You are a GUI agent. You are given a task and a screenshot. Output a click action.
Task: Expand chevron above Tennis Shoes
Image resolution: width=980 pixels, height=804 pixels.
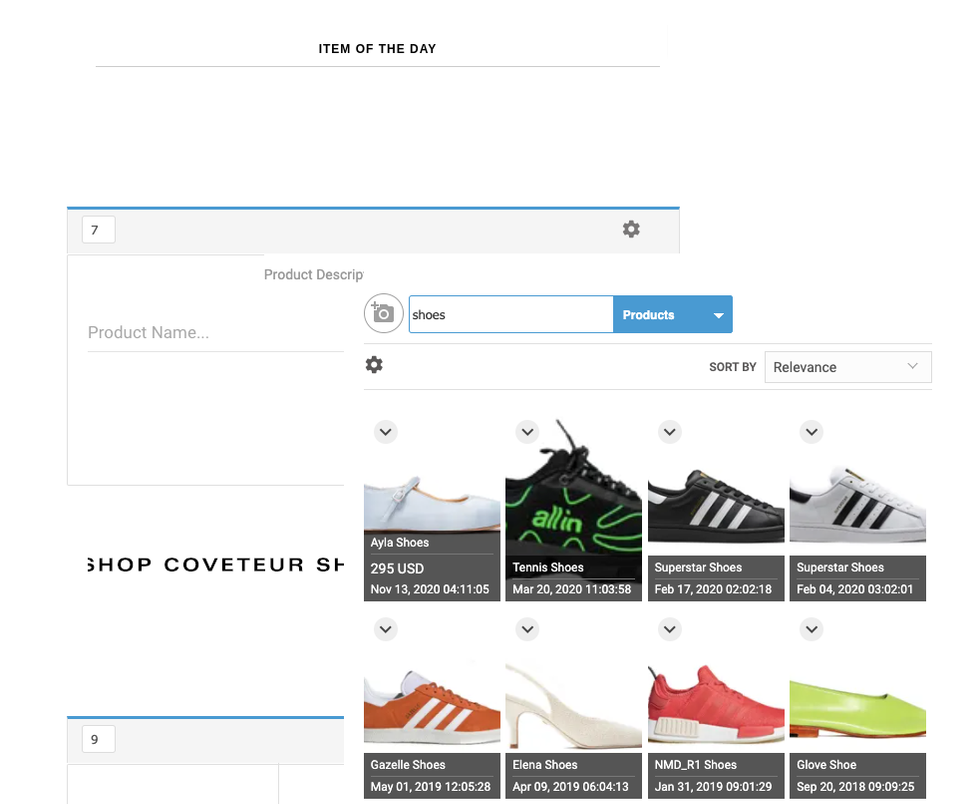pos(528,432)
